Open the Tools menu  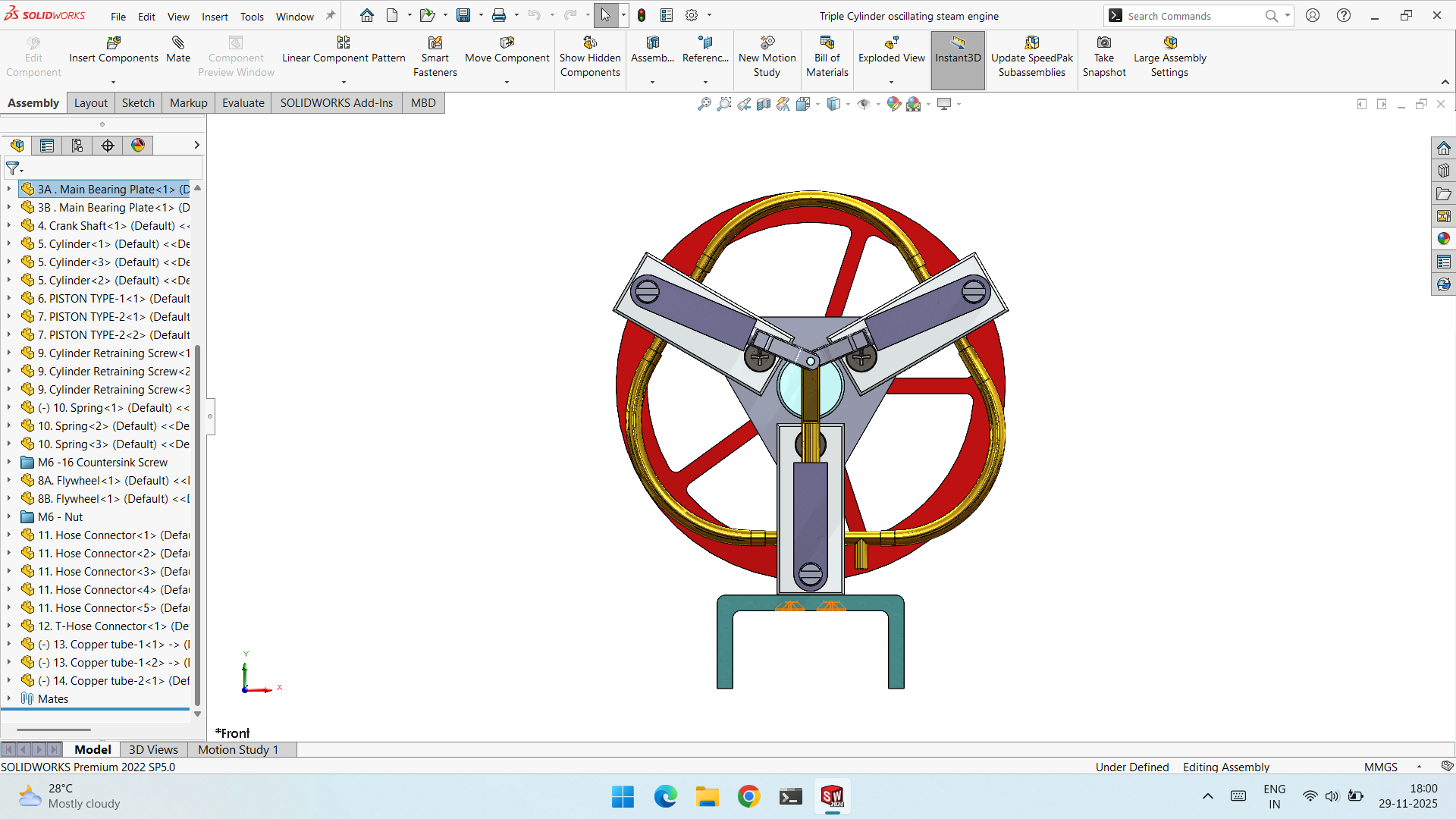coord(252,17)
